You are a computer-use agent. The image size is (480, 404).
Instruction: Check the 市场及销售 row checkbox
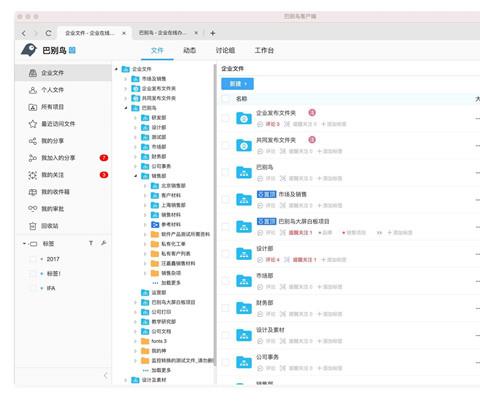pyautogui.click(x=226, y=199)
